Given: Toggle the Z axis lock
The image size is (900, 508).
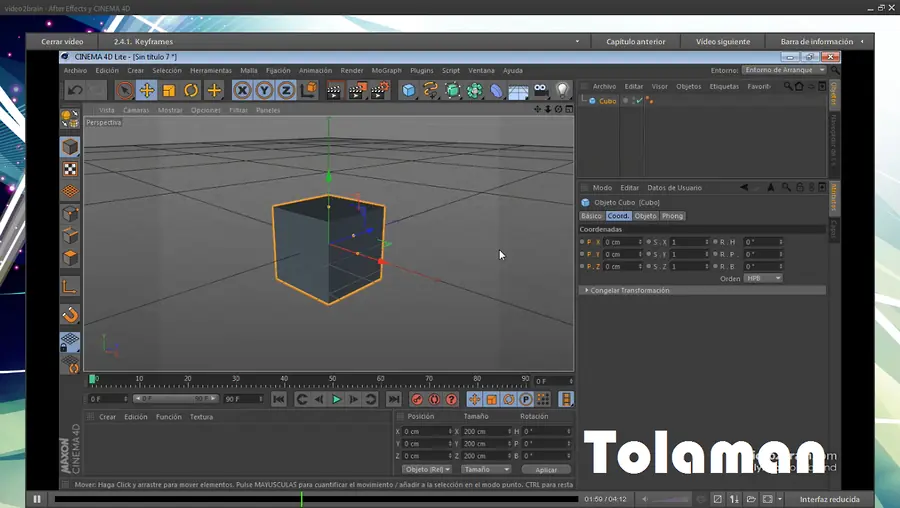Looking at the screenshot, I should tap(285, 91).
